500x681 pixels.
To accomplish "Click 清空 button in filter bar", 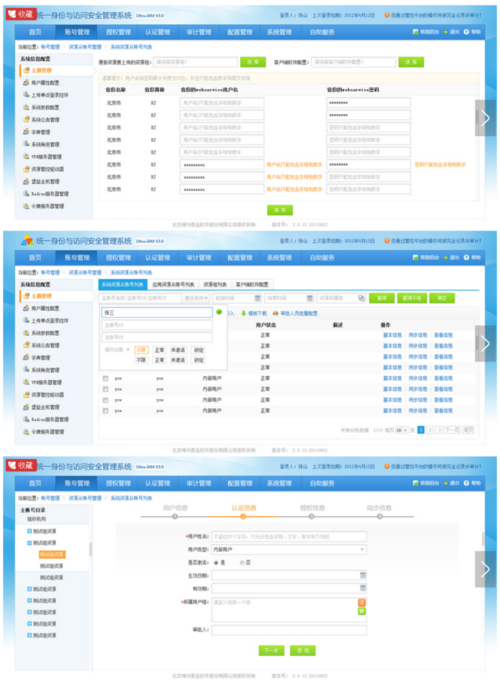I will 442,298.
